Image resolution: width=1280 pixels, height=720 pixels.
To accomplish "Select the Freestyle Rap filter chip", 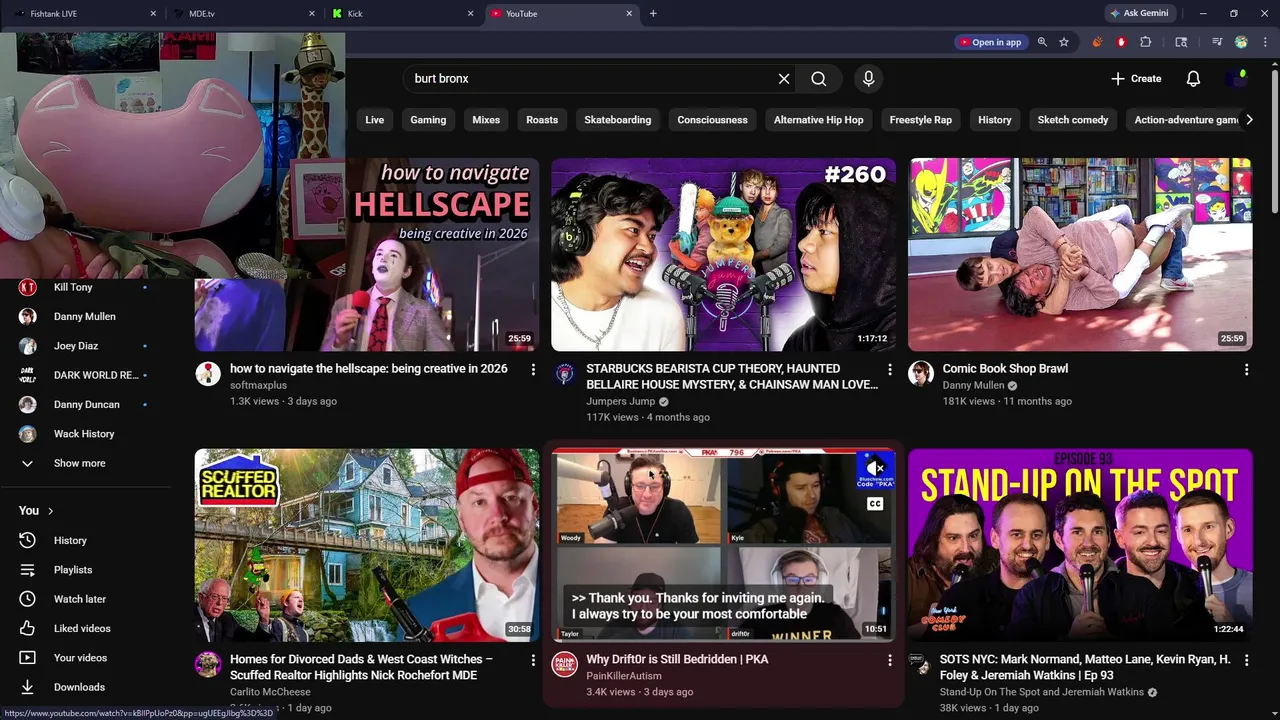I will [x=921, y=120].
